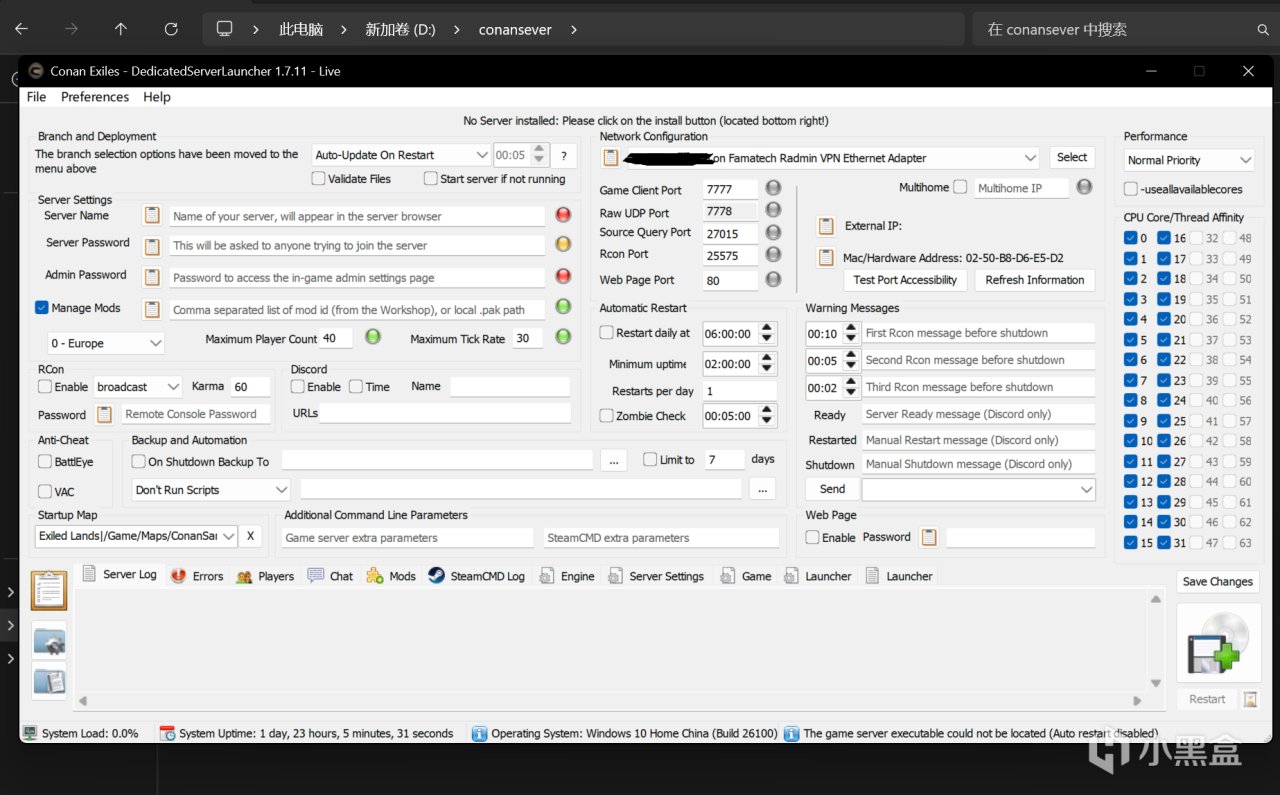Open the RCon broadcast dropdown

pyautogui.click(x=139, y=386)
